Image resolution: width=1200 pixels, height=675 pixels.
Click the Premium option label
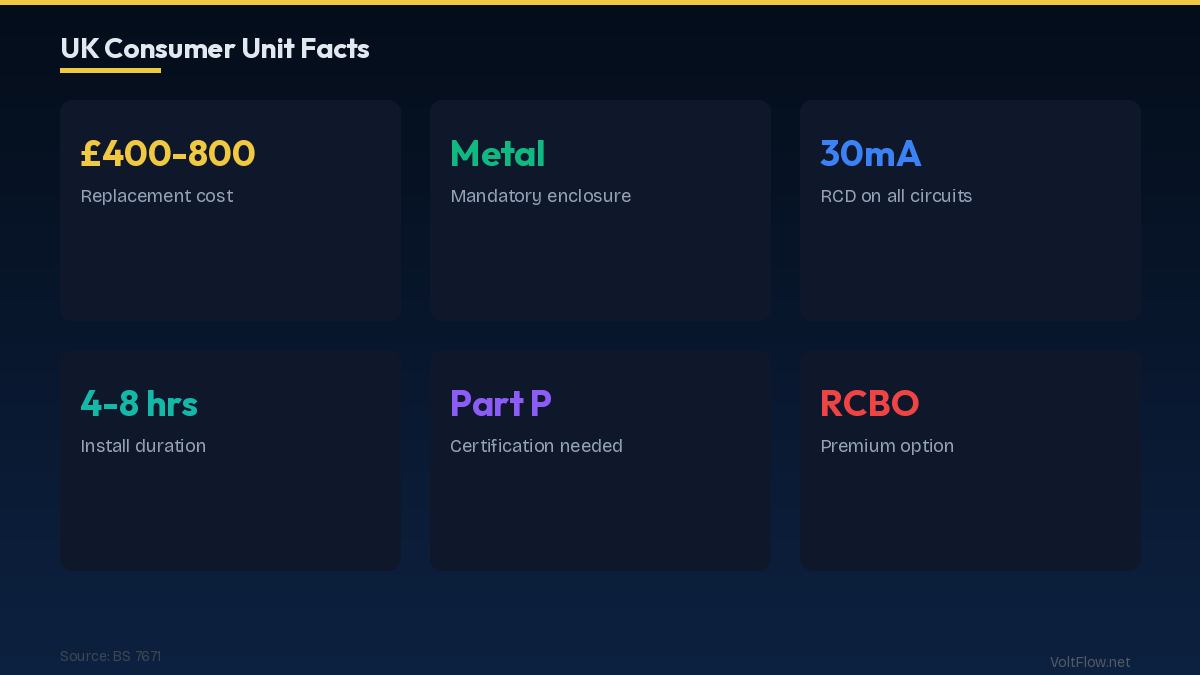click(x=887, y=446)
